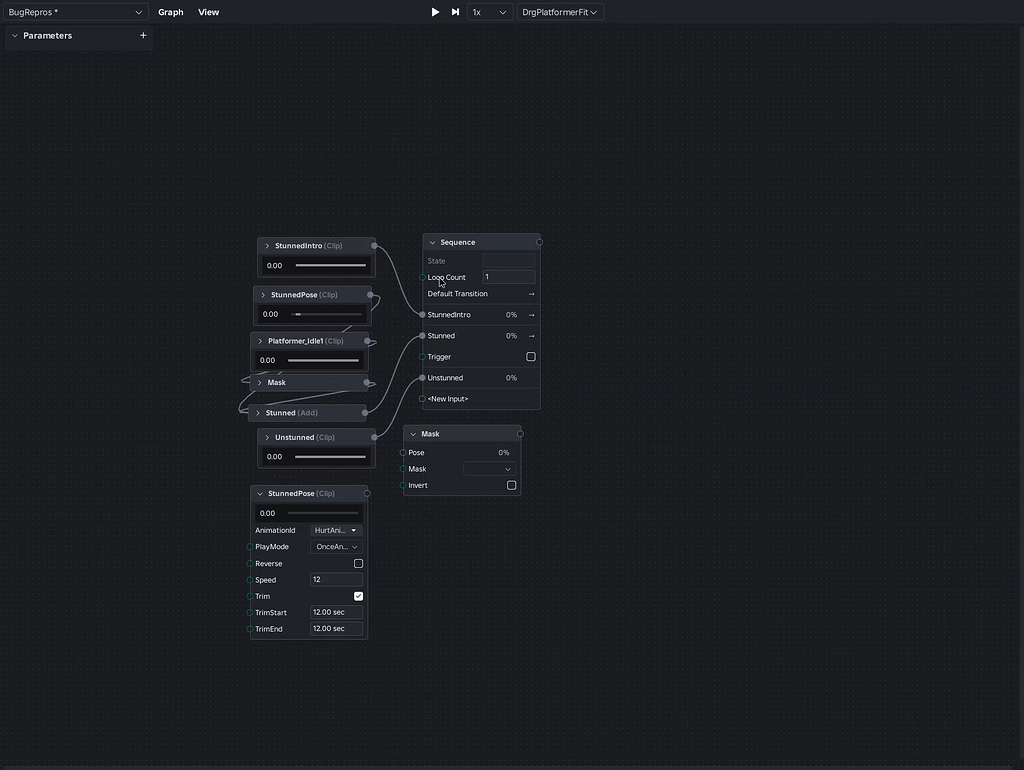Click the StunnedIntro clip progress slider
Viewport: 1024px width, 770px height.
click(x=330, y=265)
